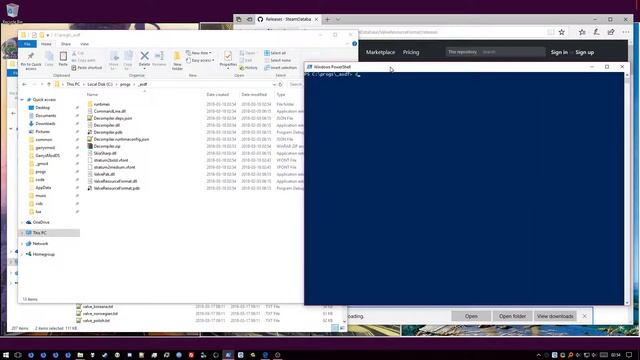The height and width of the screenshot is (360, 640).
Task: Click the Windows Start button
Action: pos(6,355)
